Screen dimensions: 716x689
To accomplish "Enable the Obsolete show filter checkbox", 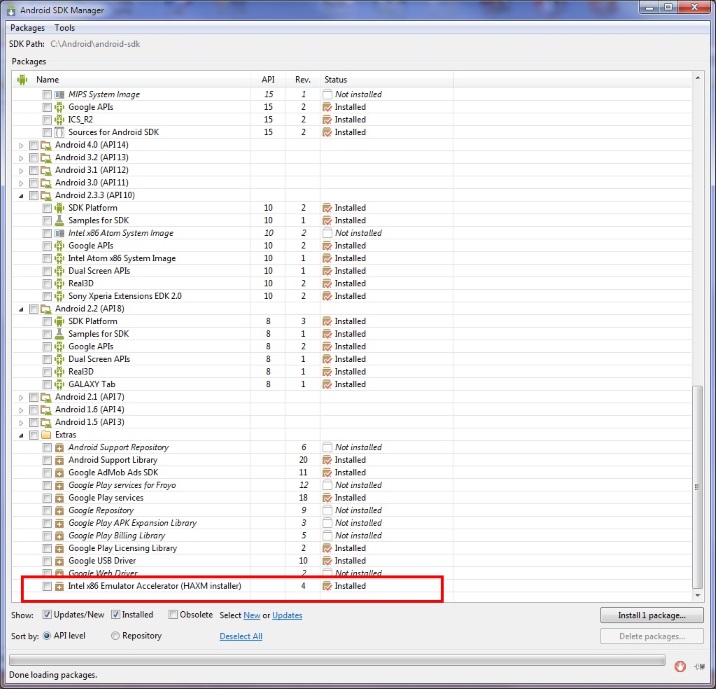I will pyautogui.click(x=173, y=615).
